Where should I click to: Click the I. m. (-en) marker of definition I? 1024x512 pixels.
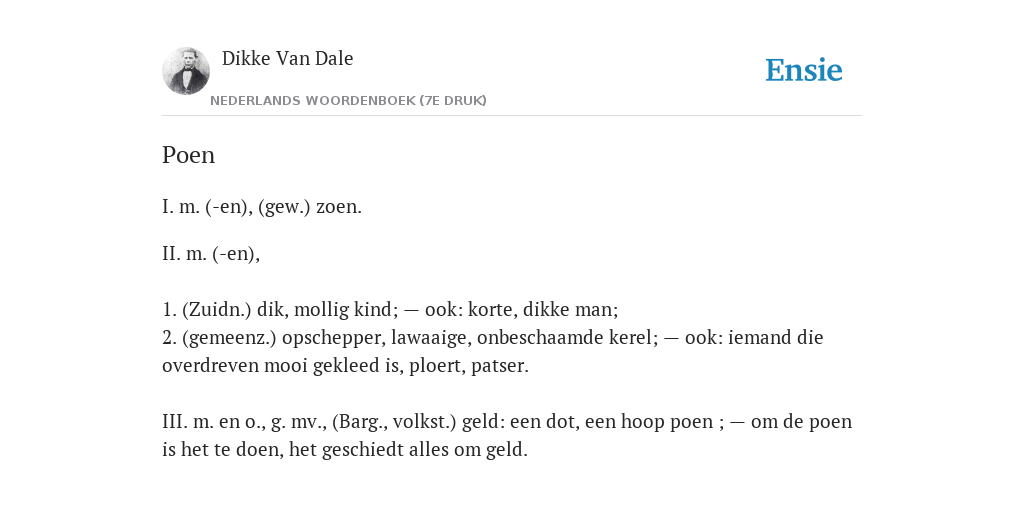(207, 207)
